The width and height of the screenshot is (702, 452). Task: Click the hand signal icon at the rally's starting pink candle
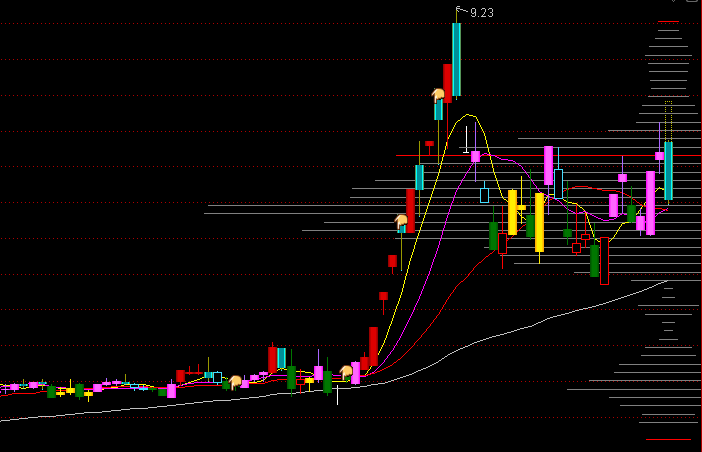(x=346, y=372)
